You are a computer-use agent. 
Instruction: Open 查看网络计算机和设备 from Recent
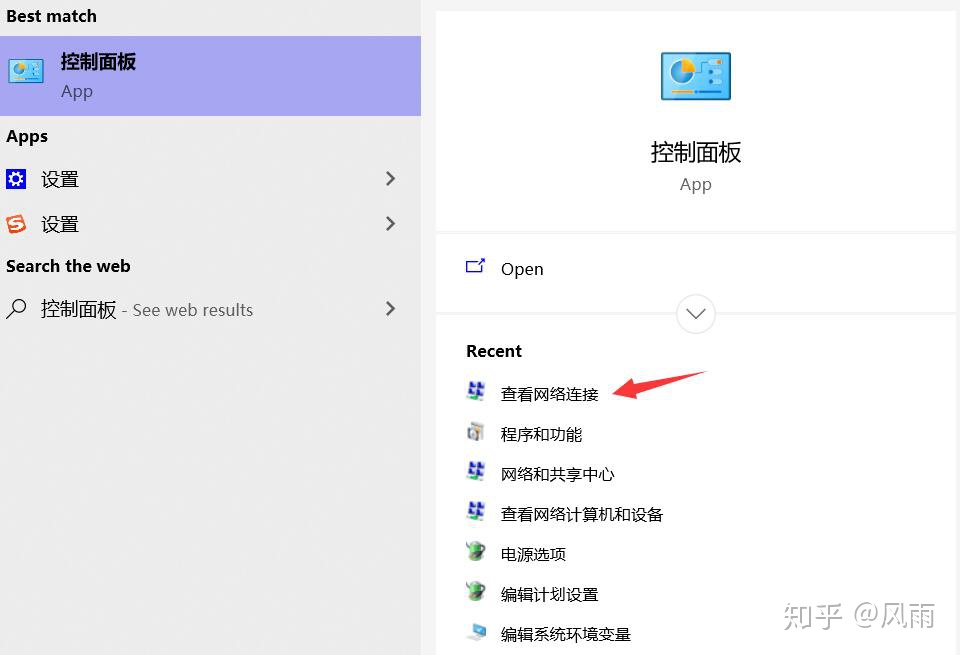[582, 514]
